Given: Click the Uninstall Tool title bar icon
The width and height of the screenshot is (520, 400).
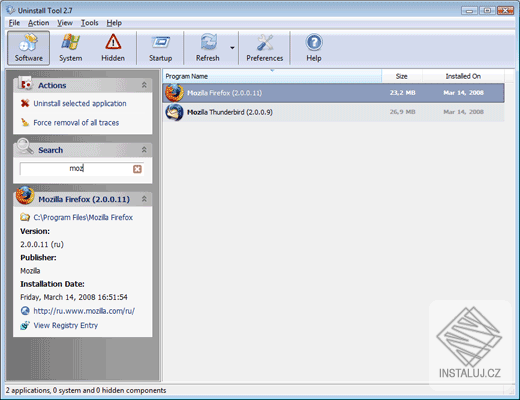Looking at the screenshot, I should tap(11, 10).
